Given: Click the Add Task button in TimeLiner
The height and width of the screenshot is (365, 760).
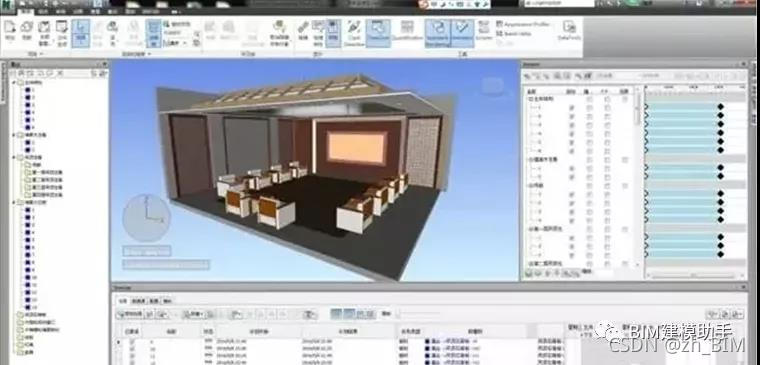Looking at the screenshot, I should click(x=129, y=314).
